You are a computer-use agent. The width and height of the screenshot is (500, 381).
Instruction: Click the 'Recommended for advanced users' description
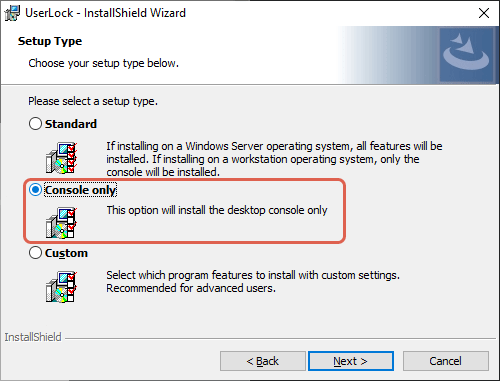(191, 288)
